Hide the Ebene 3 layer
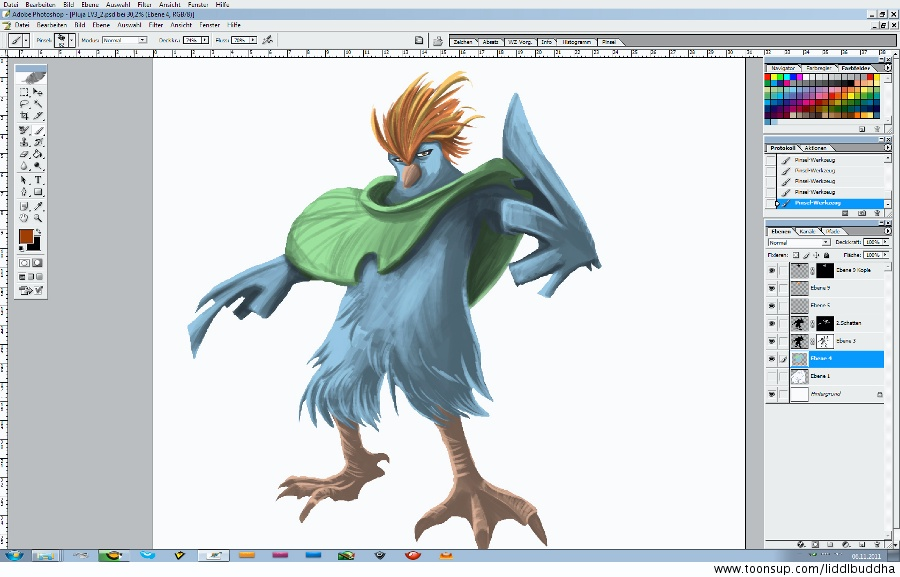The width and height of the screenshot is (900, 577). (771, 342)
